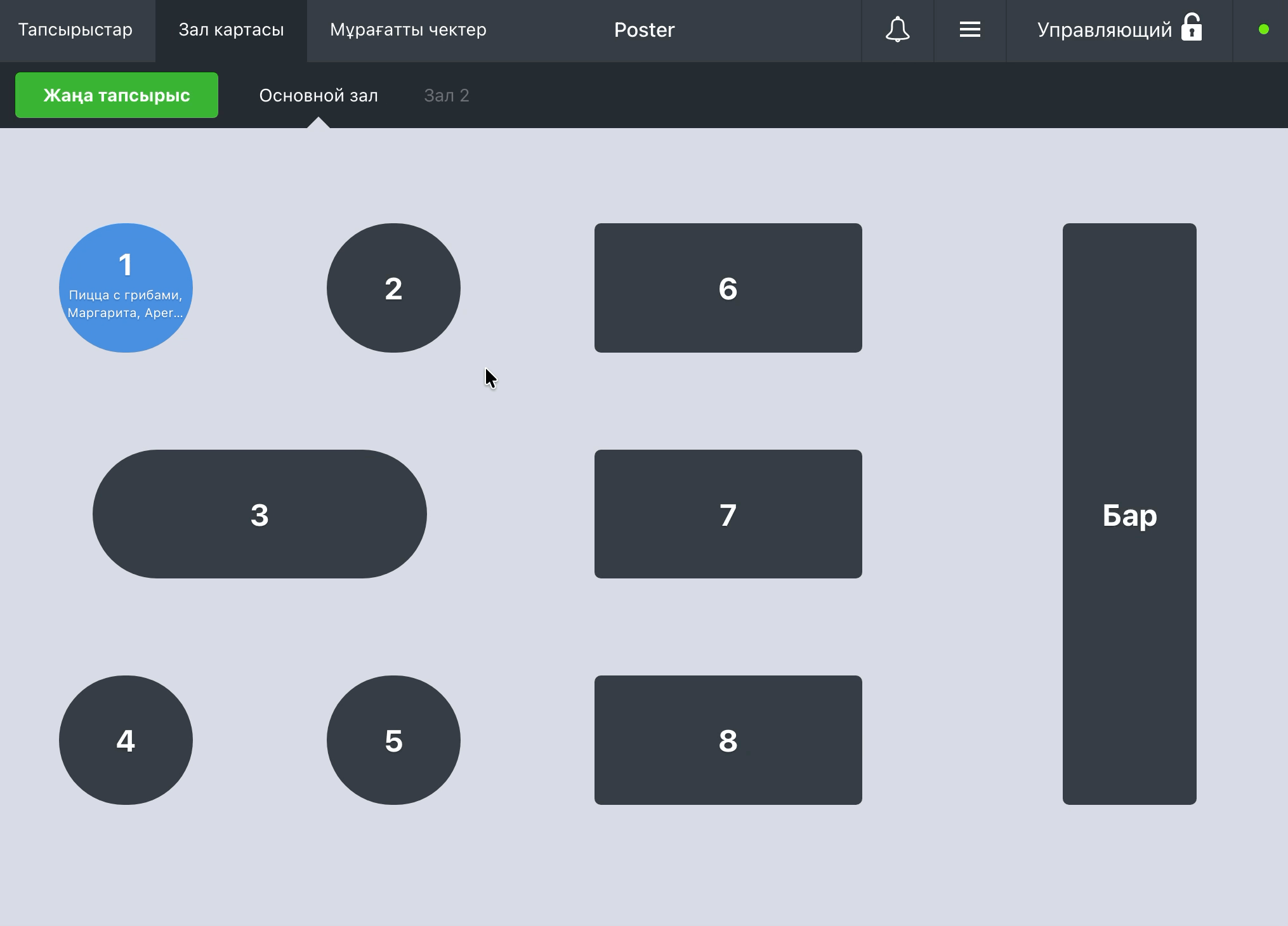Select the Основной зал hall tab
This screenshot has height=926, width=1288.
(x=319, y=96)
